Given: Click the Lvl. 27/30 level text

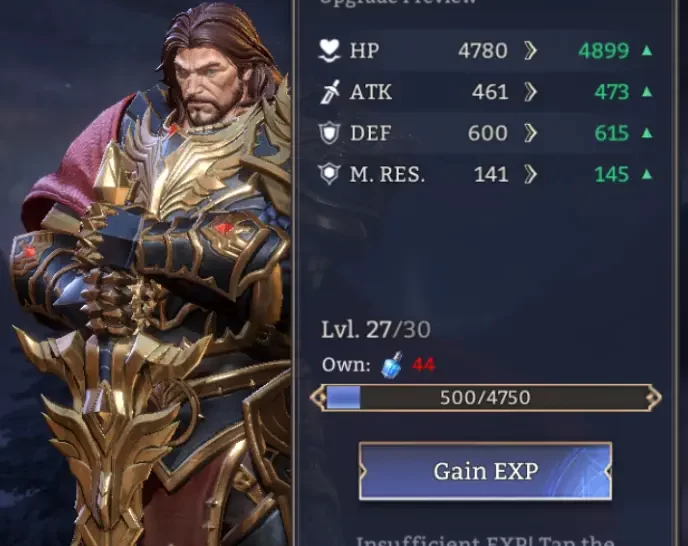Looking at the screenshot, I should coord(376,330).
